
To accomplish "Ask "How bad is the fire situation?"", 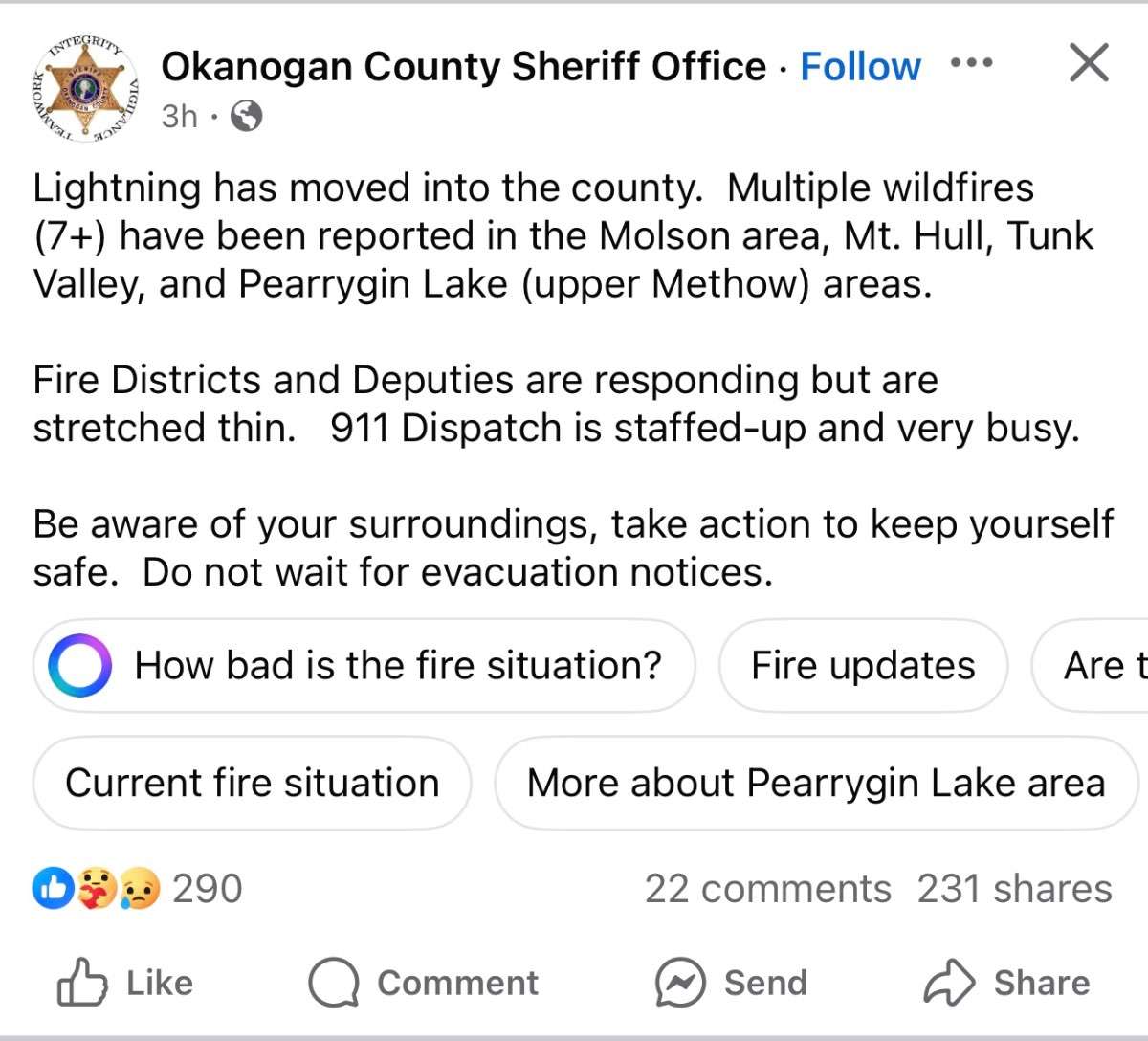I will (398, 666).
